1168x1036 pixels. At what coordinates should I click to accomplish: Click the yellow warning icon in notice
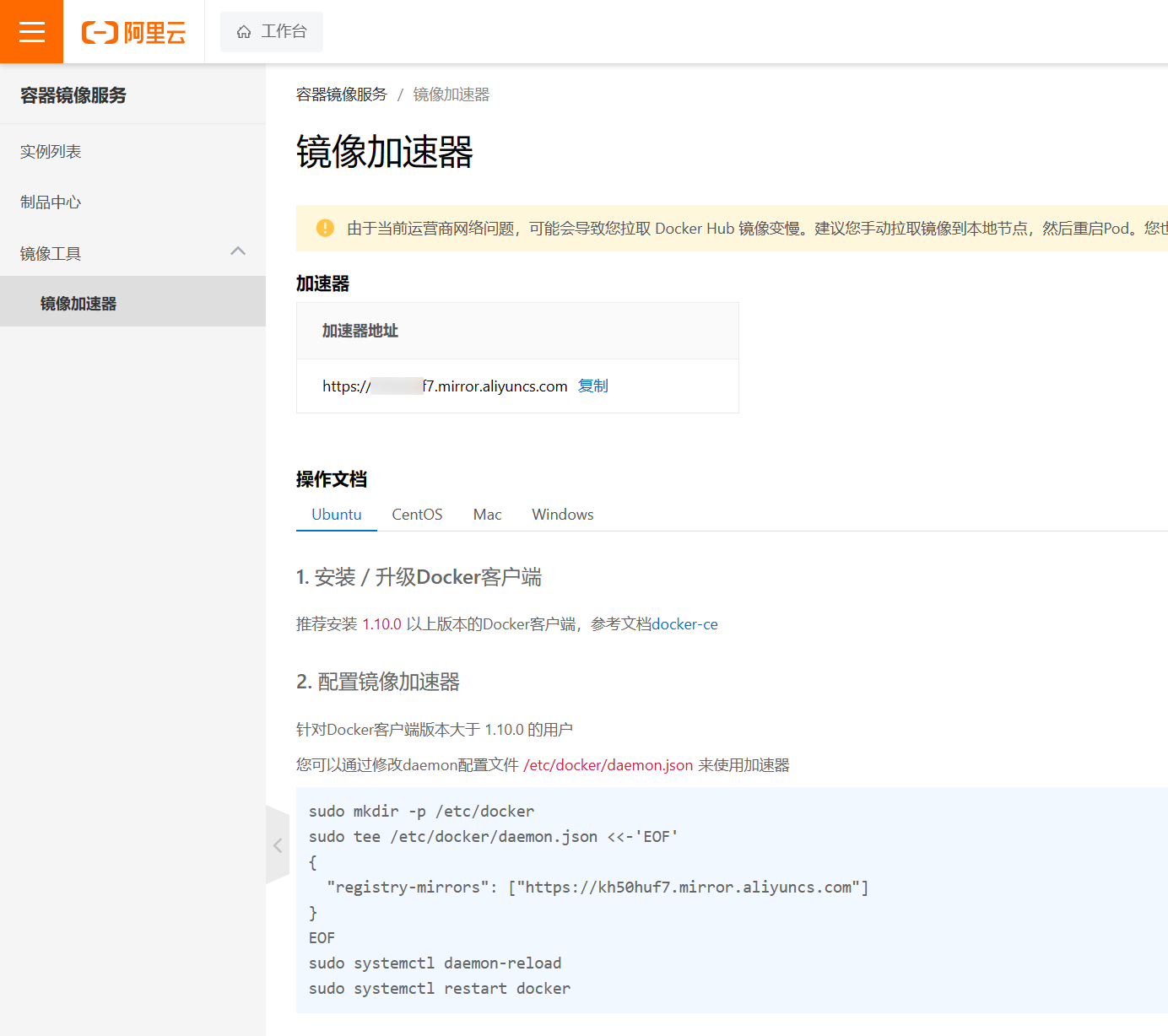tap(325, 228)
